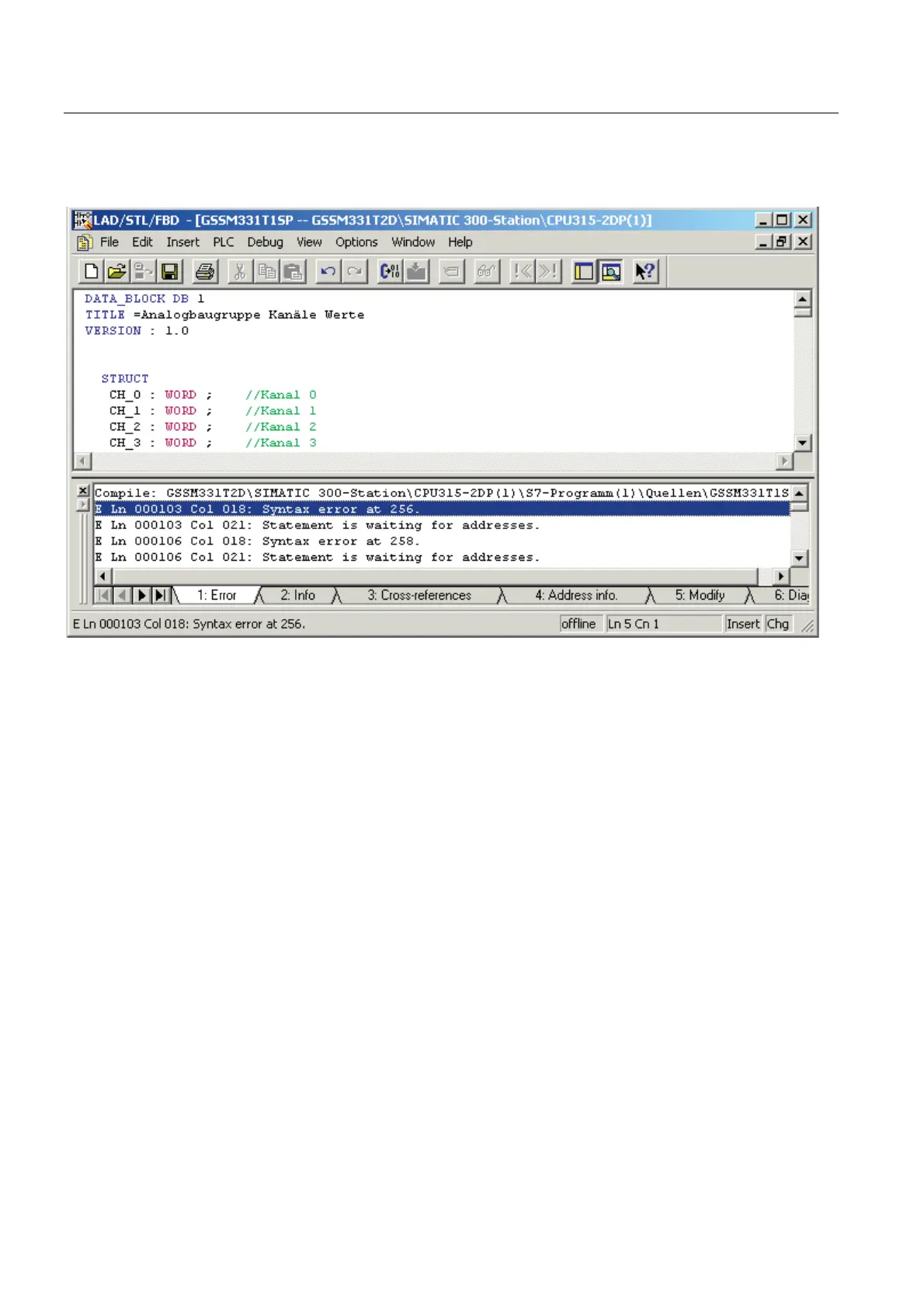Viewport: 924px width, 1308px height.
Task: Click the Save diskette toolbar icon
Action: (169, 271)
